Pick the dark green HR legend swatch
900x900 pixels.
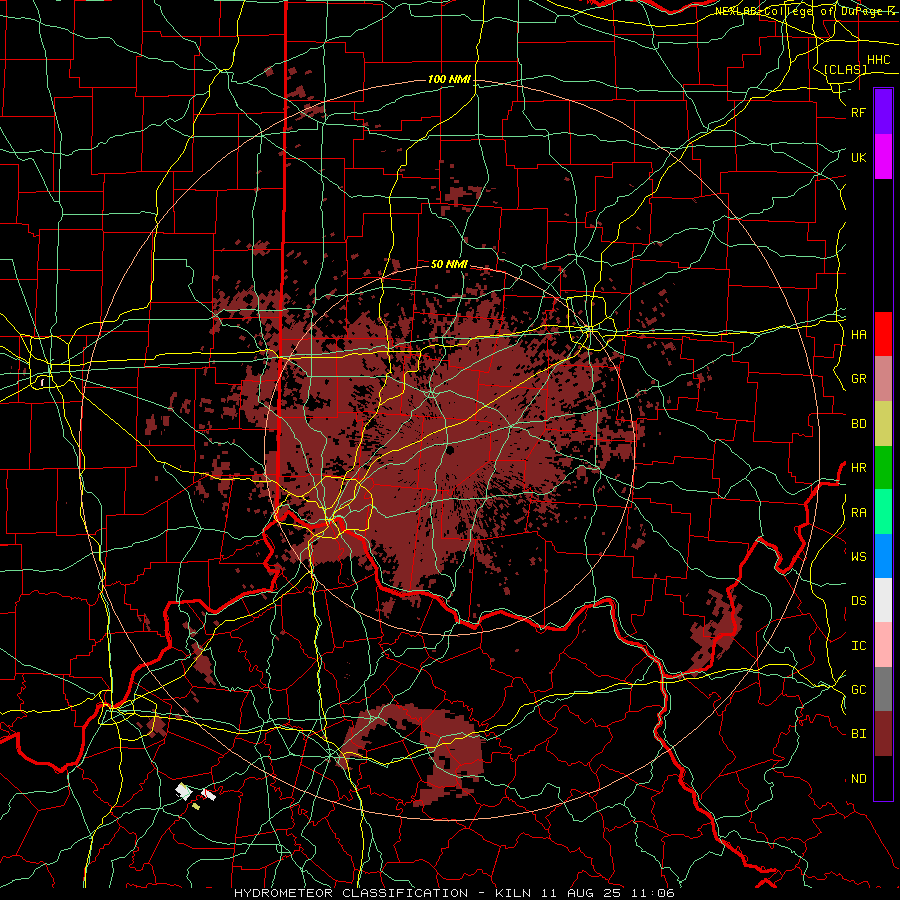(x=883, y=467)
